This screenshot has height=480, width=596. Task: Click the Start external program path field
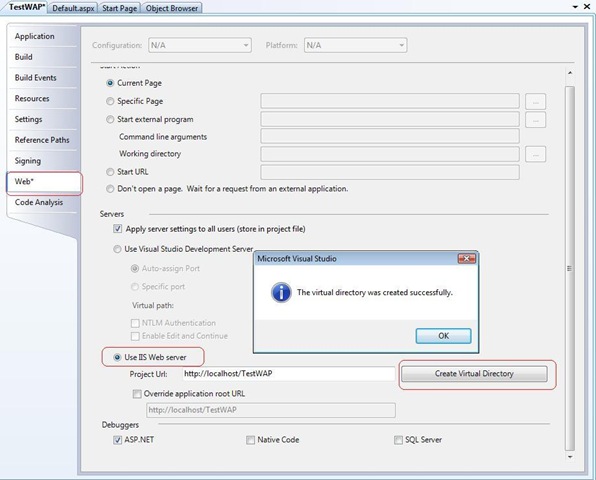[x=390, y=119]
